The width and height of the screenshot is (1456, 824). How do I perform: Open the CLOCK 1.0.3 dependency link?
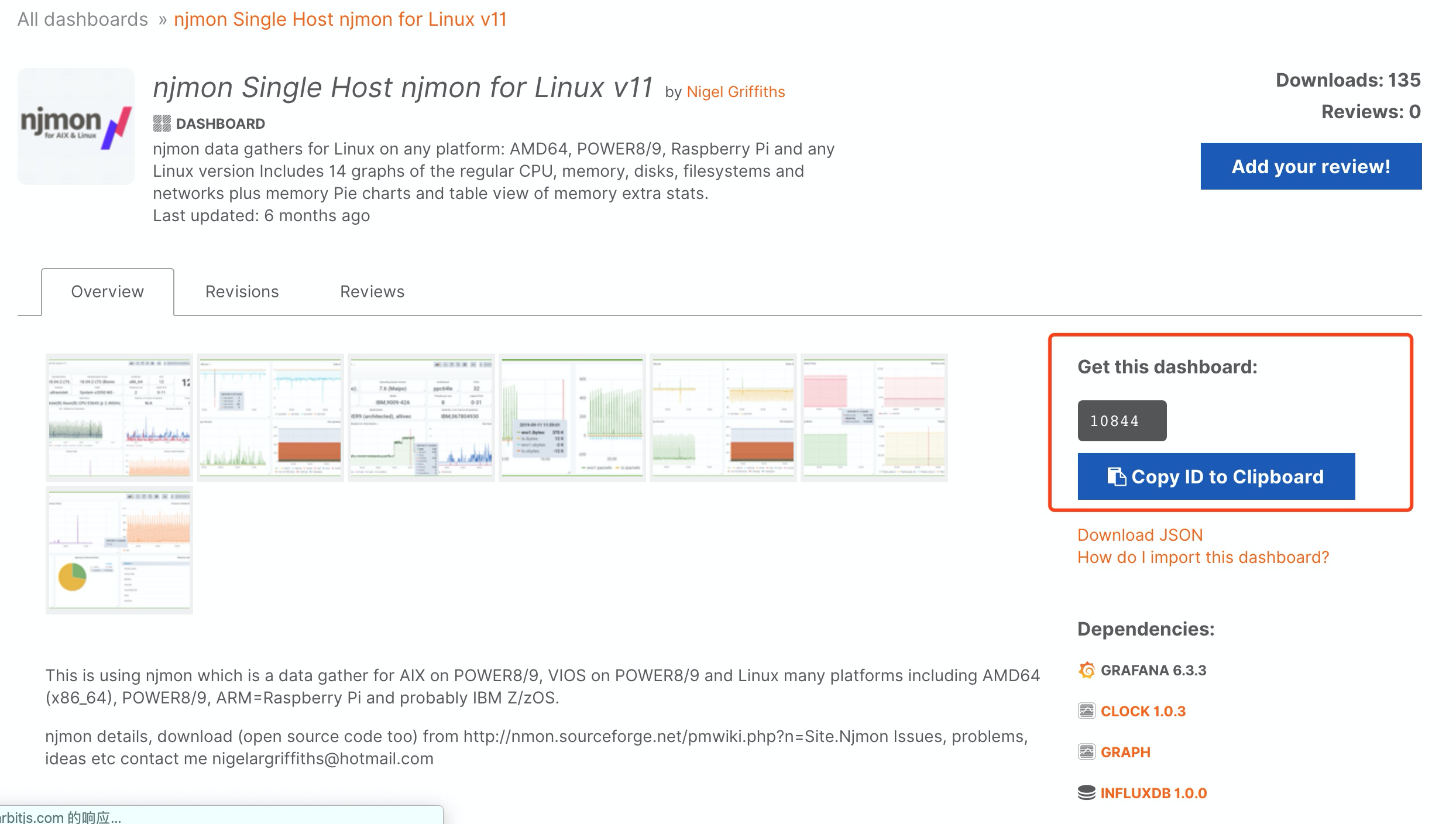pyautogui.click(x=1143, y=711)
